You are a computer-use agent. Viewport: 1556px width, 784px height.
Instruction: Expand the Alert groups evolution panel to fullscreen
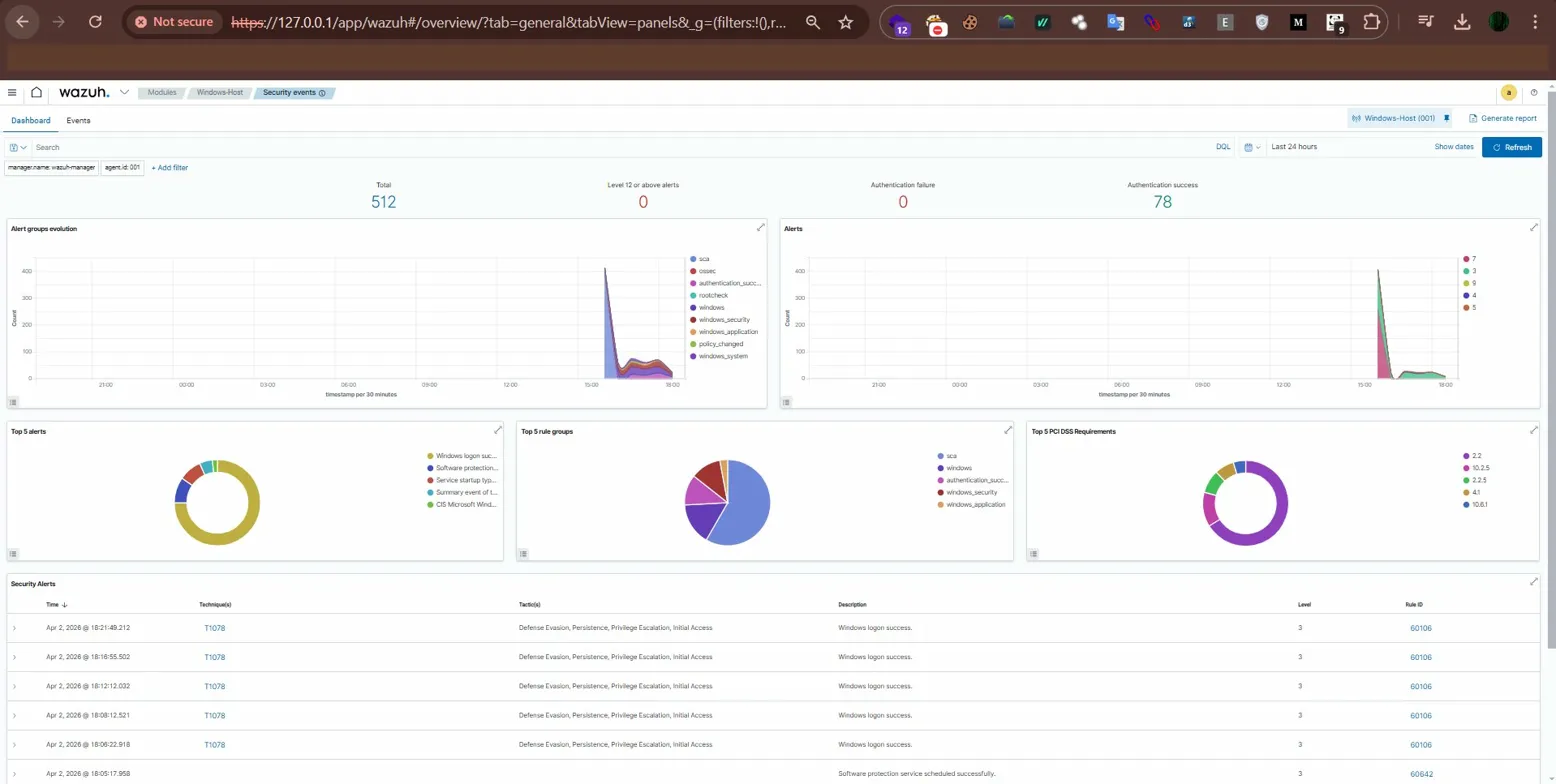tap(760, 228)
